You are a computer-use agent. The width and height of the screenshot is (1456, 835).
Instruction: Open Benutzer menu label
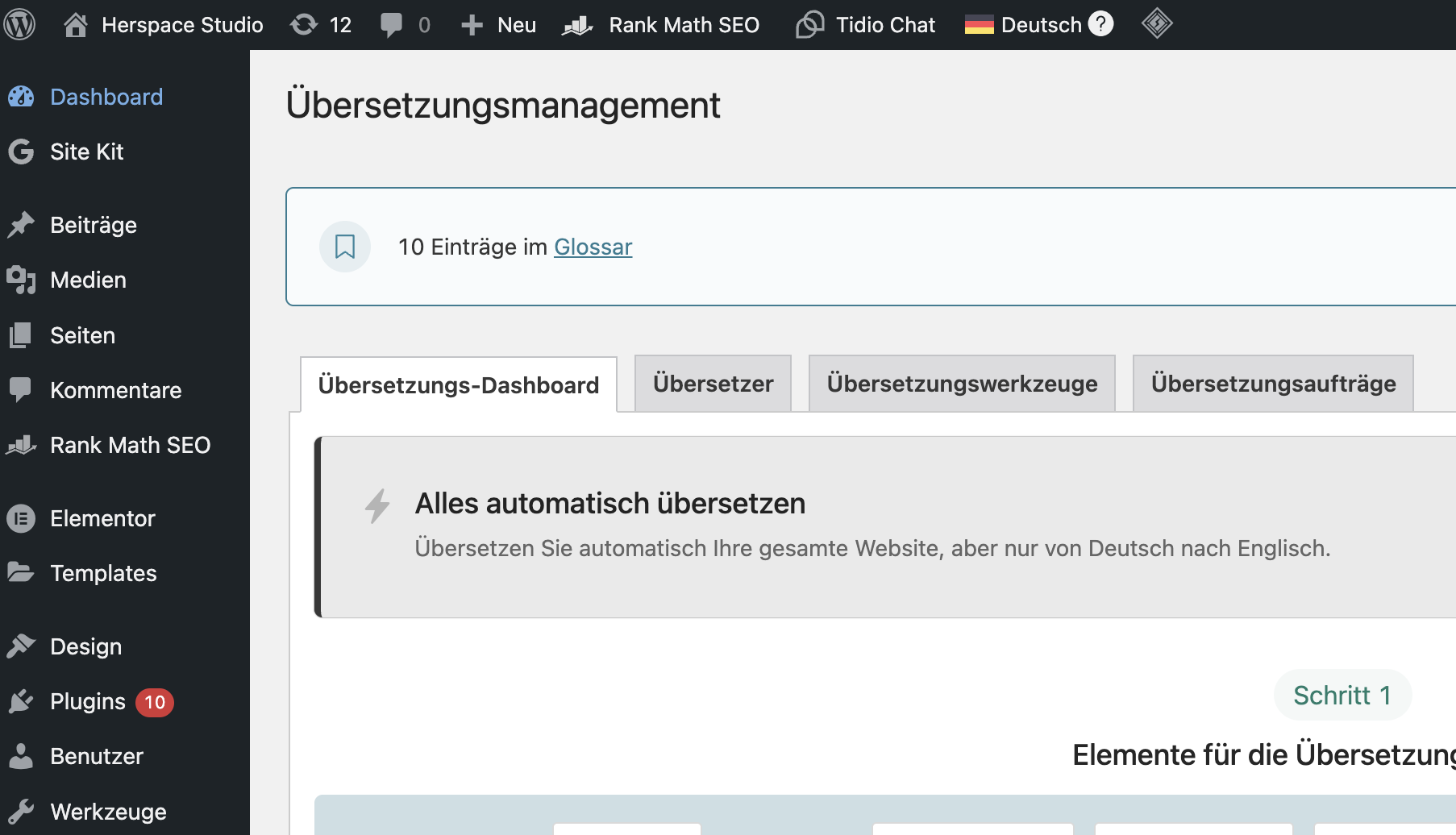97,756
